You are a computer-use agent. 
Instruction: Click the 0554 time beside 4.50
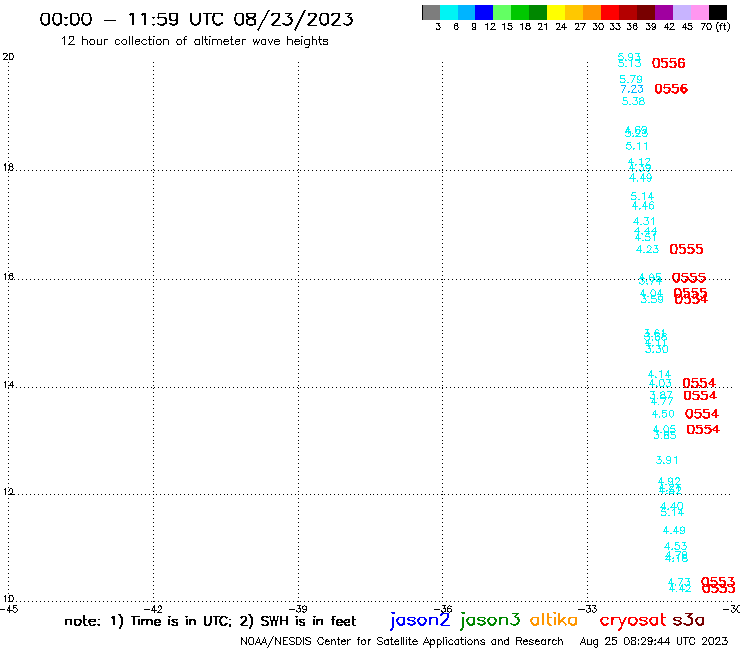(702, 414)
